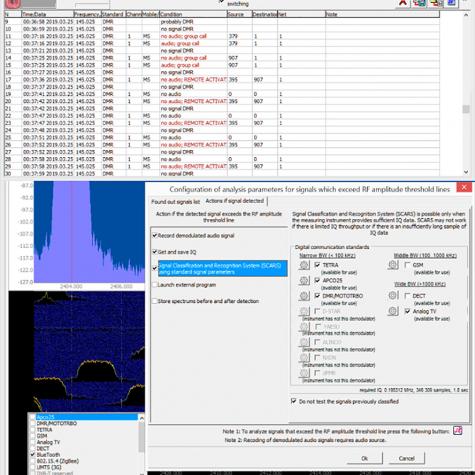Viewport: 475px width, 475px height.
Task: Open the TETRA demodulator settings gear
Action: (x=304, y=265)
